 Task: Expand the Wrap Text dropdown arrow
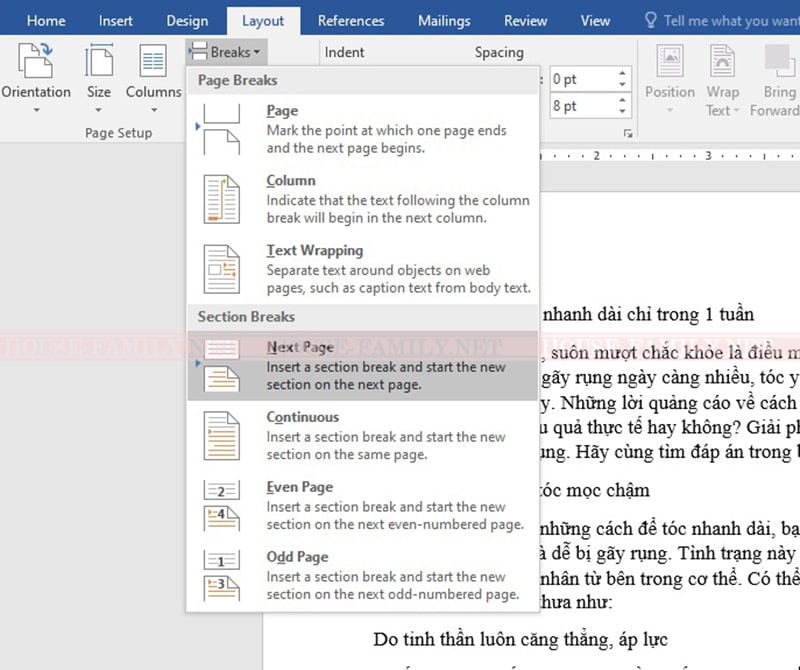736,111
